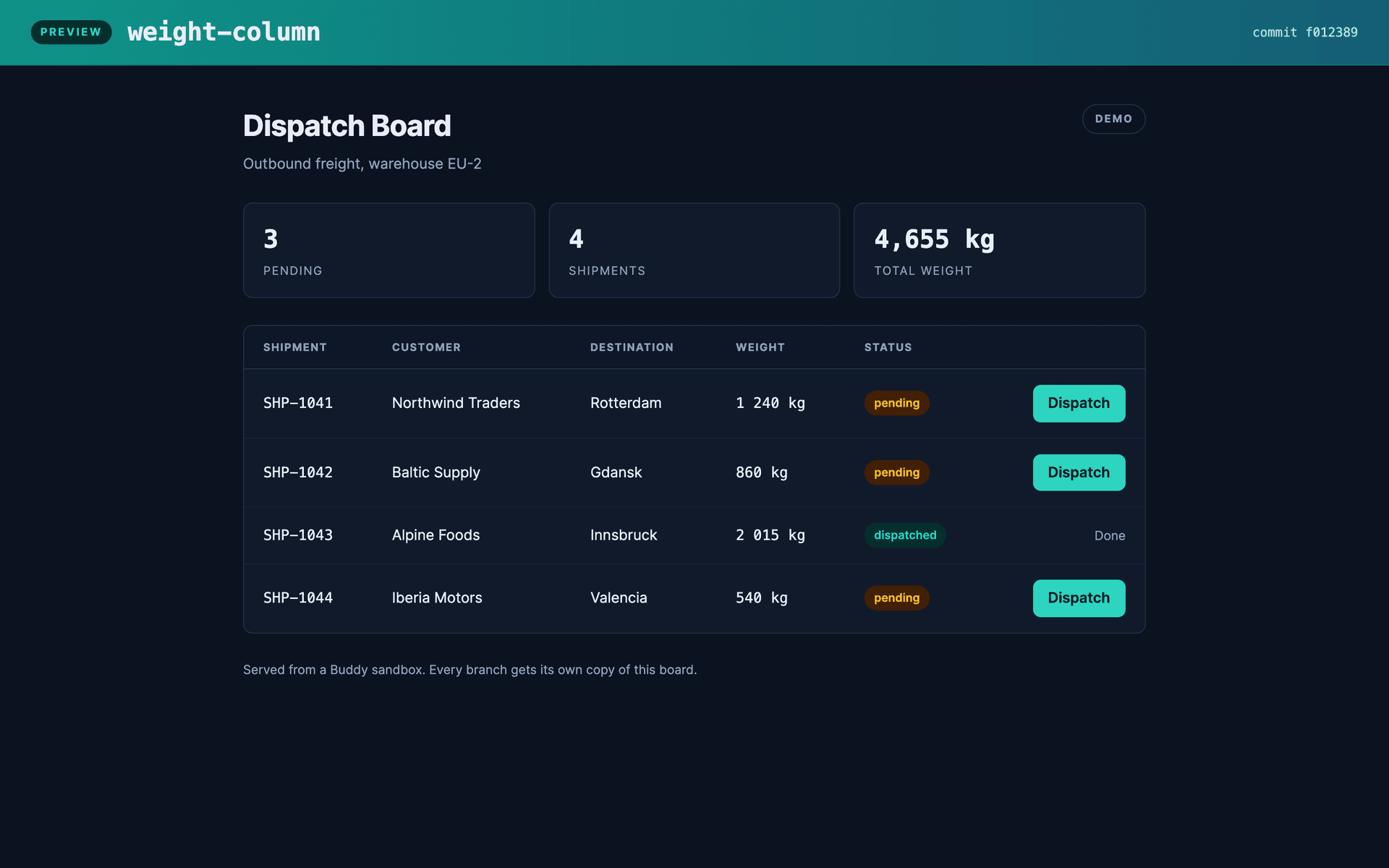The image size is (1389, 868).
Task: Click the 1 240 kg weight cell
Action: (770, 403)
